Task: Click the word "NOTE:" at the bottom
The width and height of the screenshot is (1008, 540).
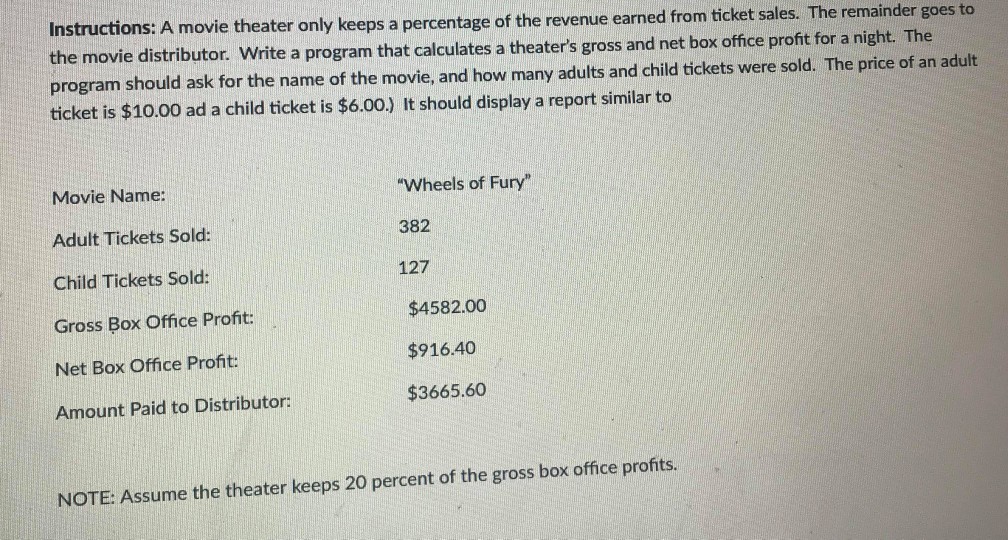Action: 84,495
